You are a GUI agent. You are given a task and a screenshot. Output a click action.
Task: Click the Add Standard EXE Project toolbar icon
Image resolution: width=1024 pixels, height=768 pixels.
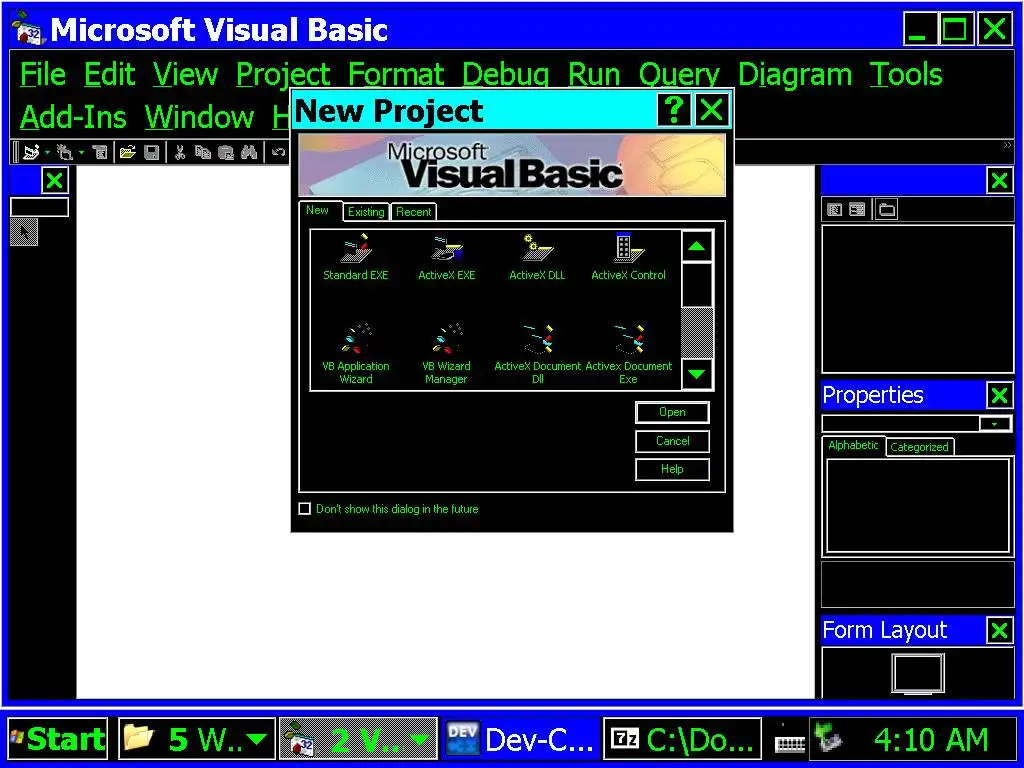(31, 153)
